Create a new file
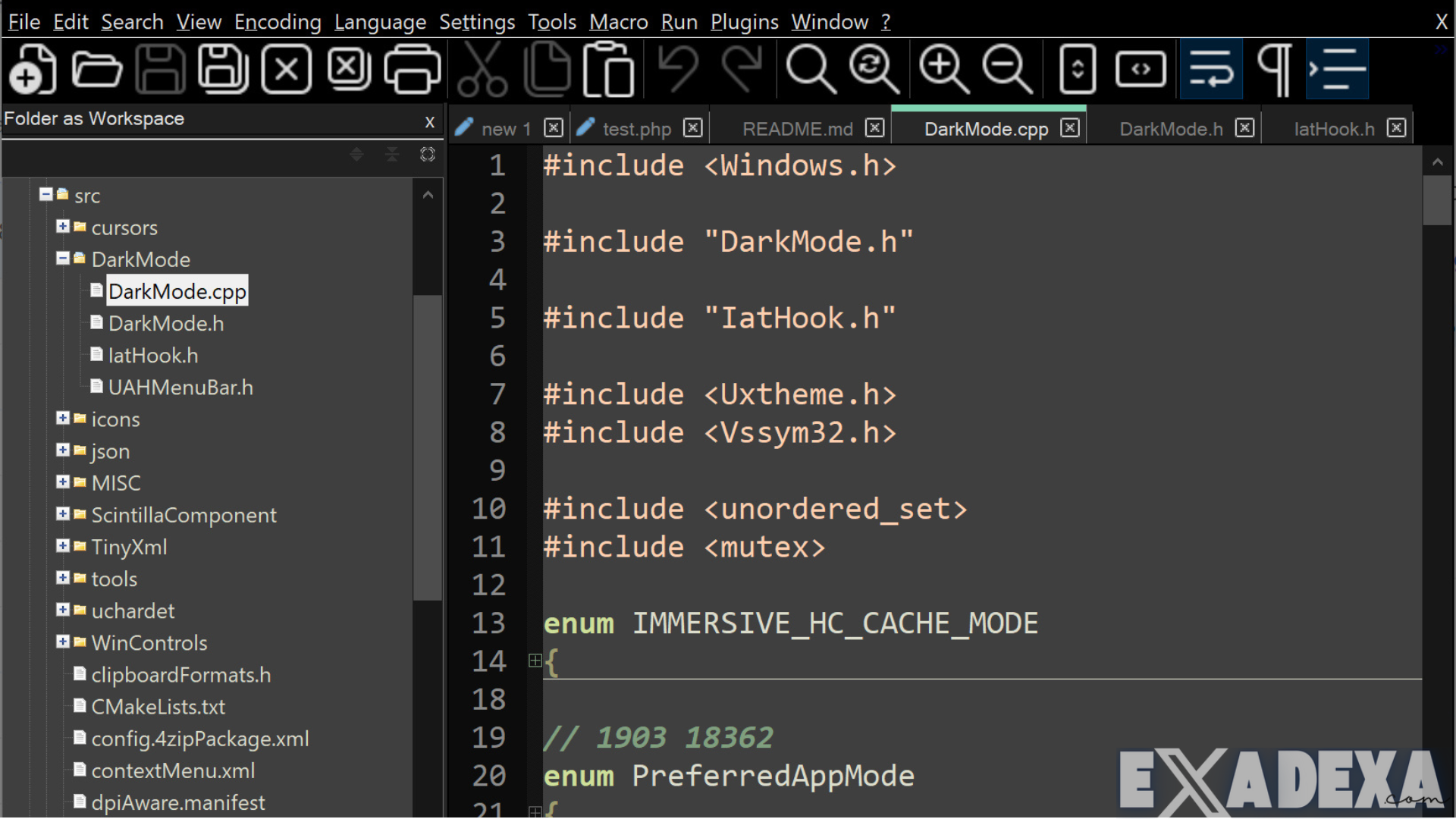Screen dimensions: 1456x819 32,69
